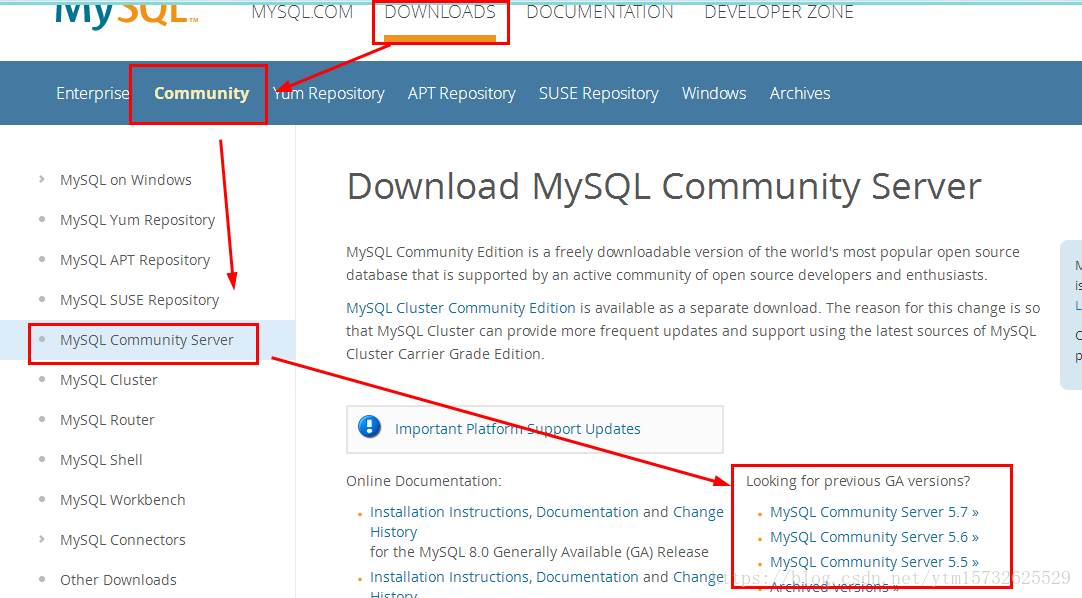Viewport: 1082px width, 598px height.
Task: Open MySQL Connectors in sidebar
Action: 122,540
